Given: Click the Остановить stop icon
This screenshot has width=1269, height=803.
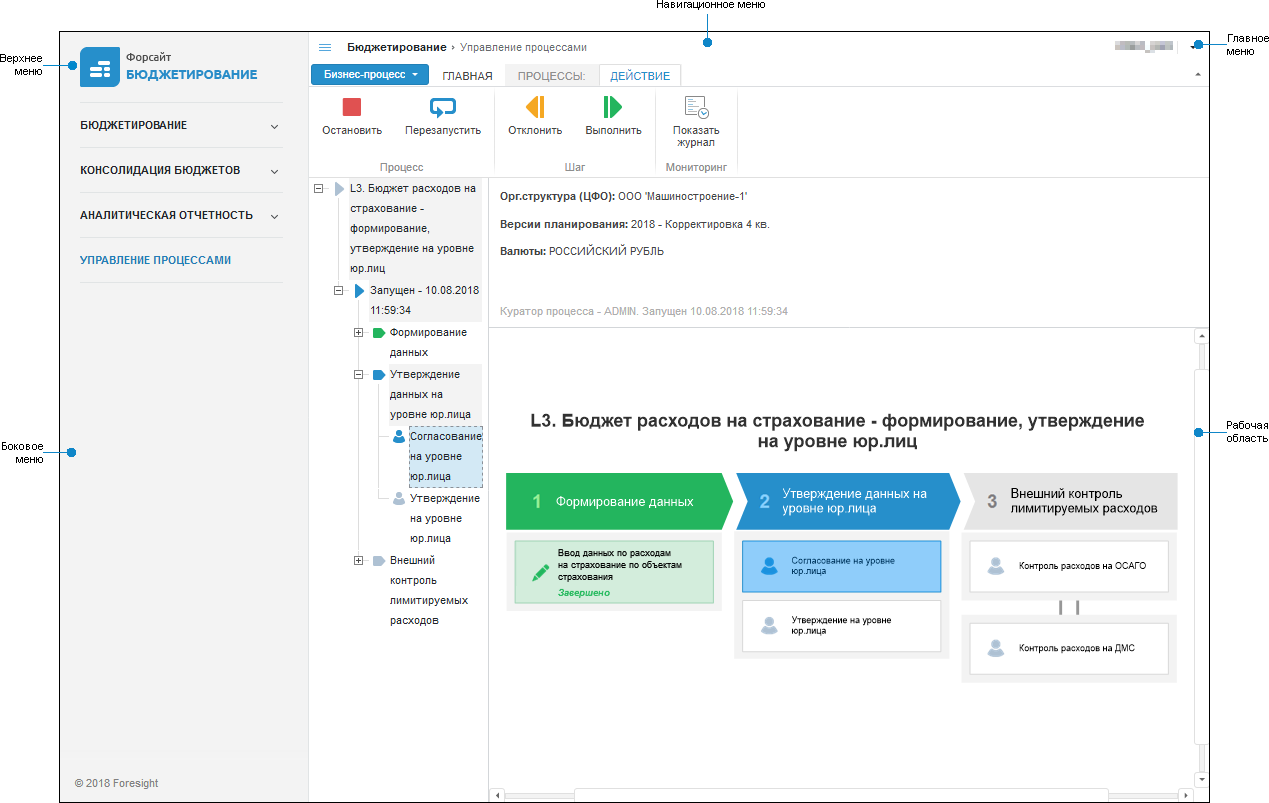Looking at the screenshot, I should pos(352,107).
